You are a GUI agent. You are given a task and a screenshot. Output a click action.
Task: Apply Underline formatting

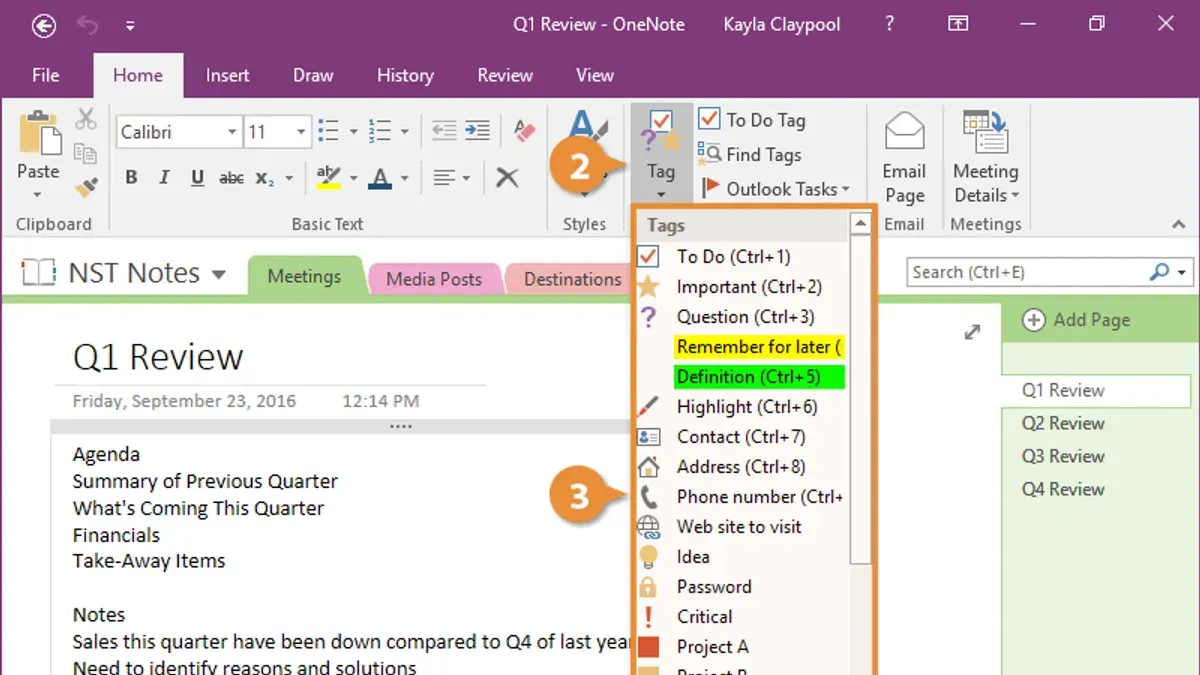pyautogui.click(x=198, y=178)
